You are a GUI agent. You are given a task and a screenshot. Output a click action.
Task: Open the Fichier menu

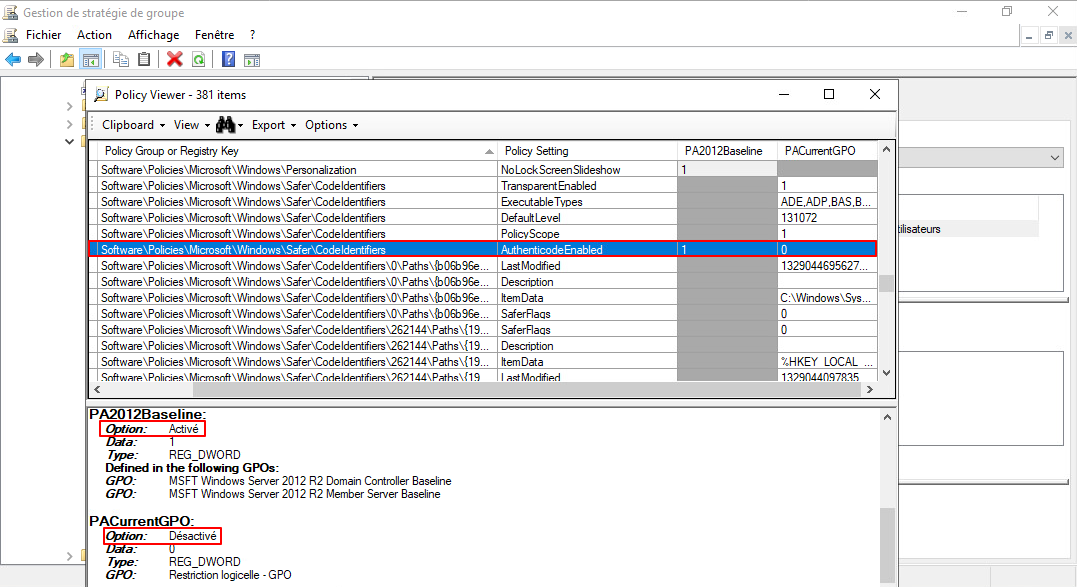click(43, 34)
